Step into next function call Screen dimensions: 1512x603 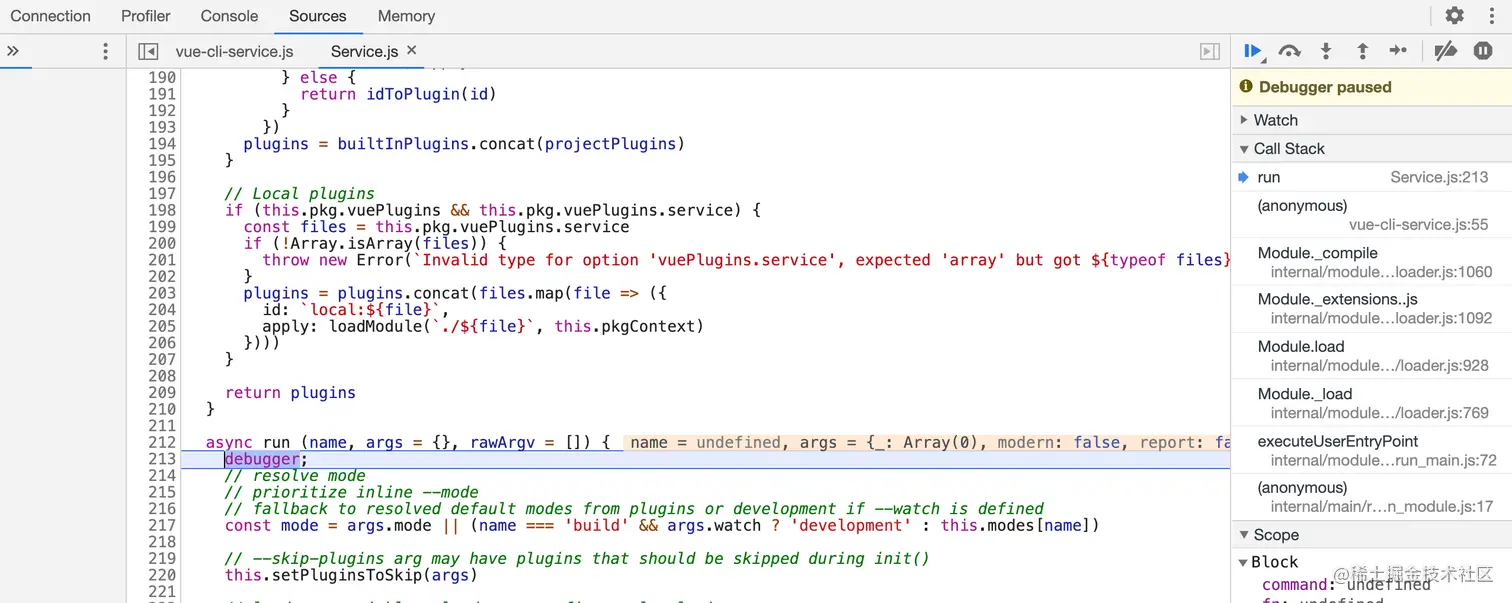point(1326,51)
